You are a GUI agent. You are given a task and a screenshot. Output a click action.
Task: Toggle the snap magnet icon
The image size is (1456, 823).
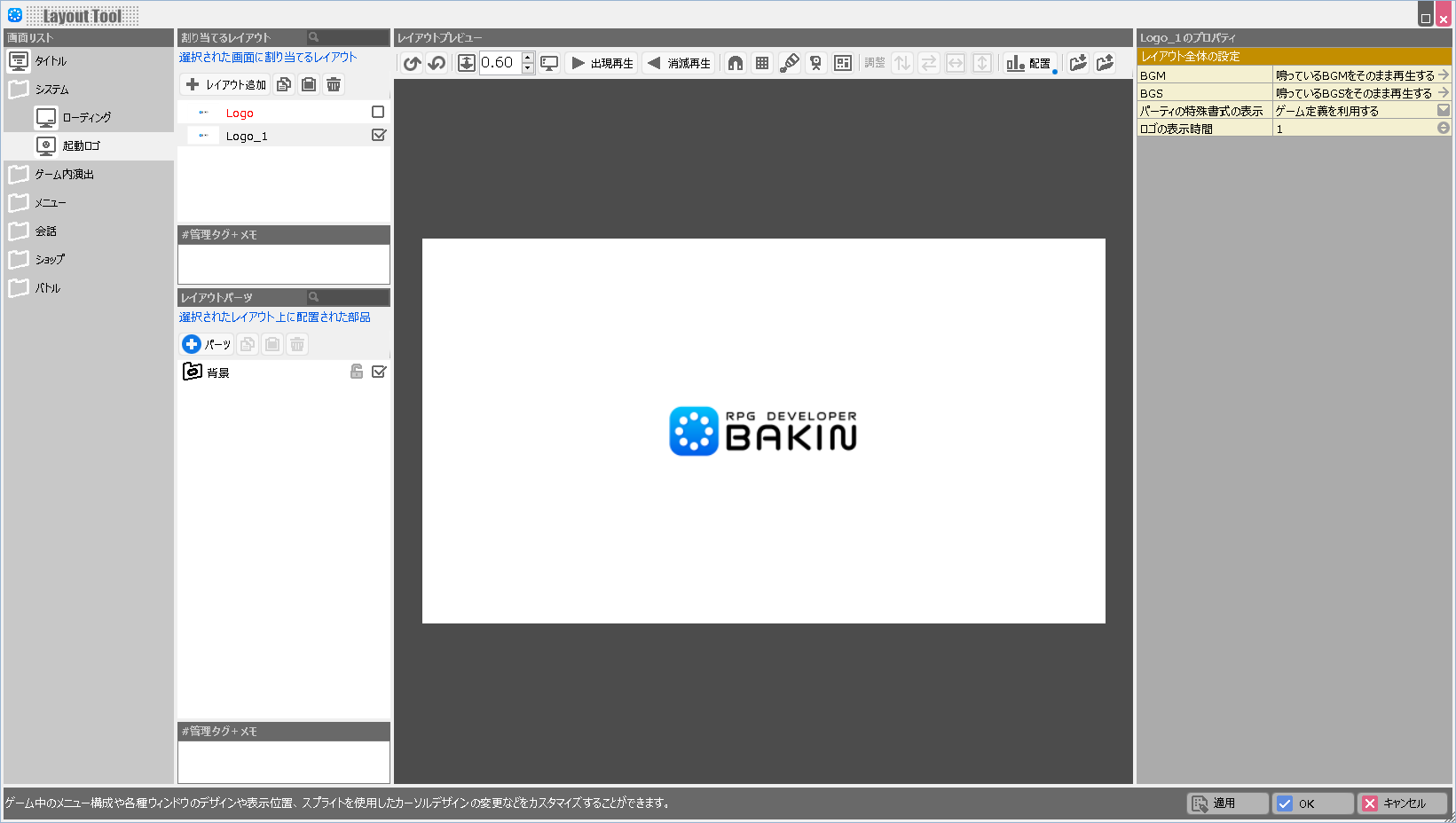click(x=736, y=63)
